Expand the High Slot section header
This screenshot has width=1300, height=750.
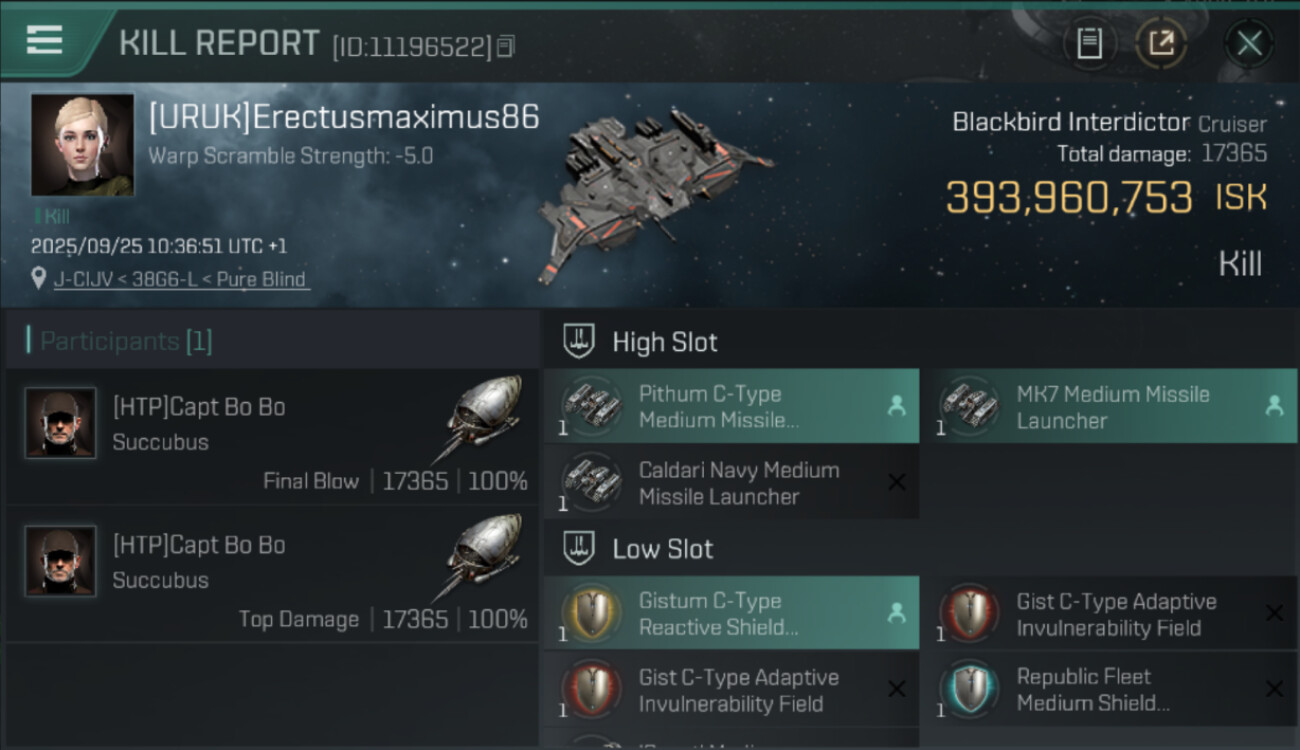tap(665, 342)
